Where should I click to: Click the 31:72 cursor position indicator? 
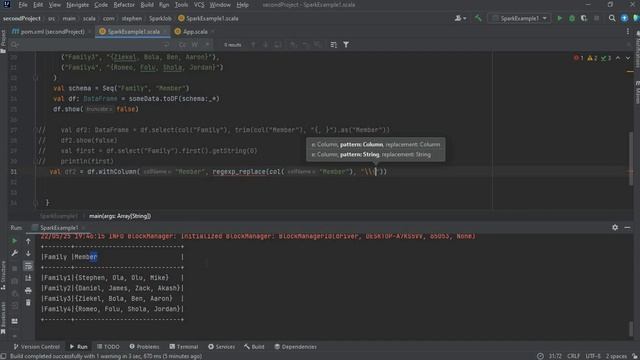click(x=555, y=356)
